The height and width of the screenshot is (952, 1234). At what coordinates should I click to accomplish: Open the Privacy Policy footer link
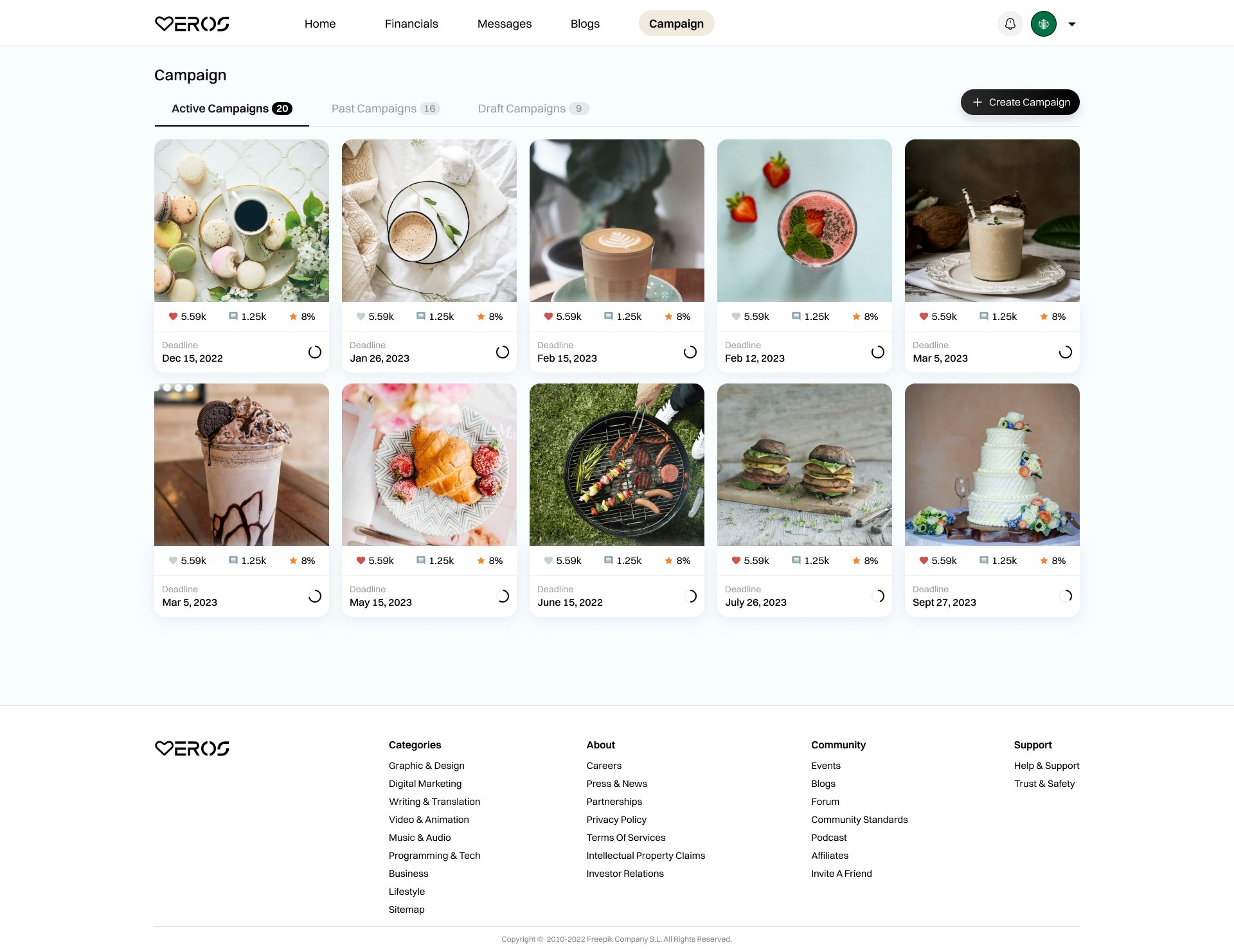tap(616, 819)
